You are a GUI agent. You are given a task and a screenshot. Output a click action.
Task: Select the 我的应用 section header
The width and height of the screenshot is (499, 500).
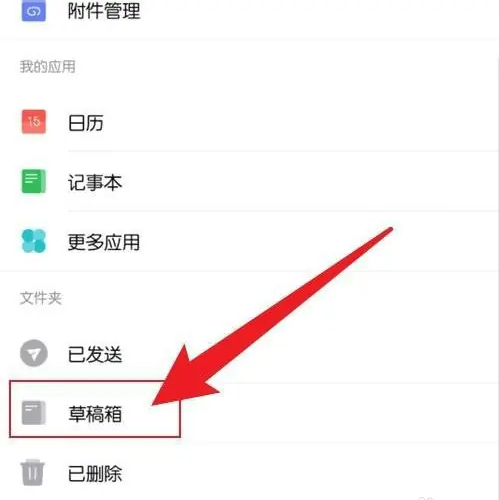click(48, 67)
